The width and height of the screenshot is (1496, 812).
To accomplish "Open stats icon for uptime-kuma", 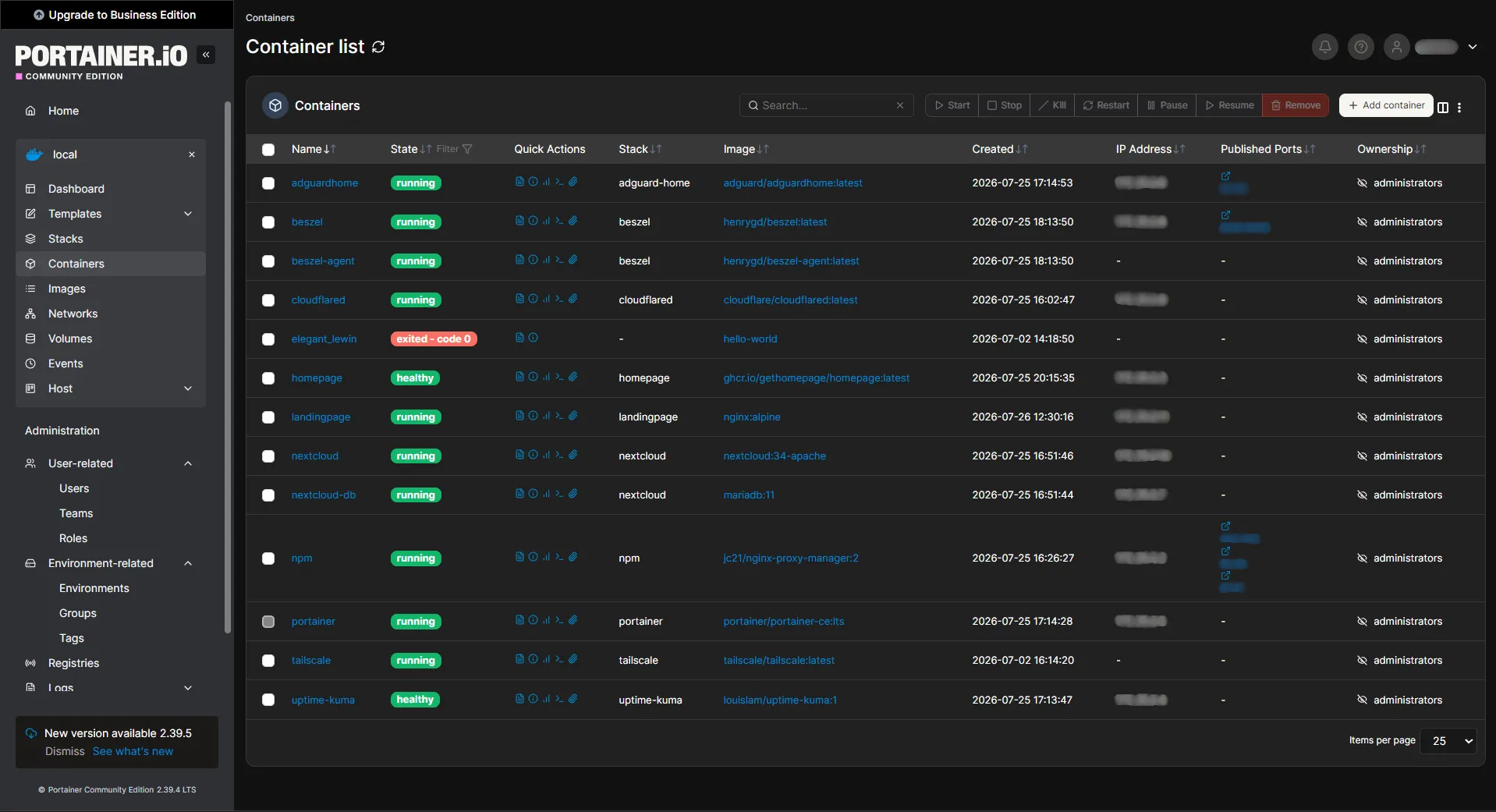I will [x=546, y=699].
